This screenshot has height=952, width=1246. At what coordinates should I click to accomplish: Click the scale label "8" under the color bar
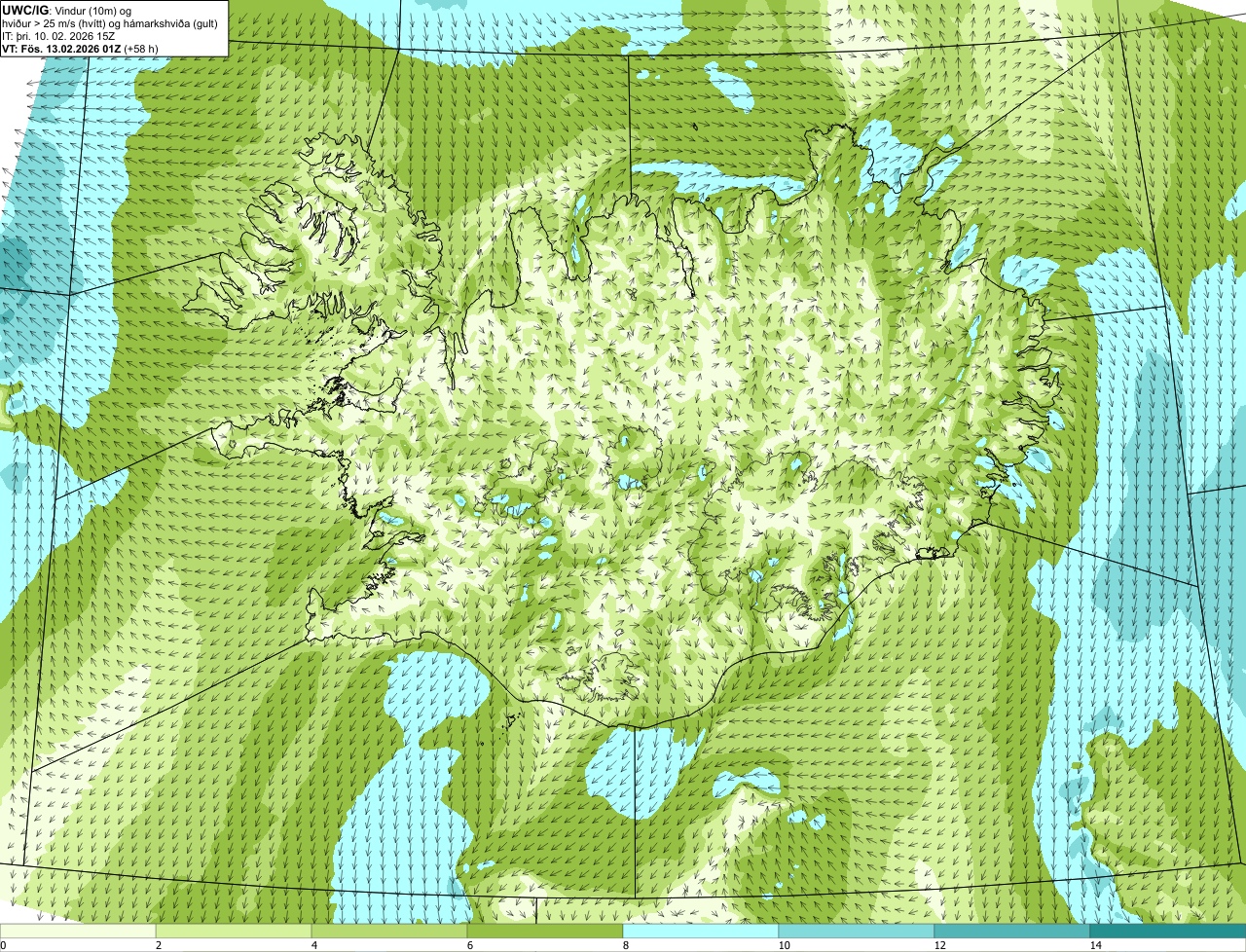pos(625,945)
